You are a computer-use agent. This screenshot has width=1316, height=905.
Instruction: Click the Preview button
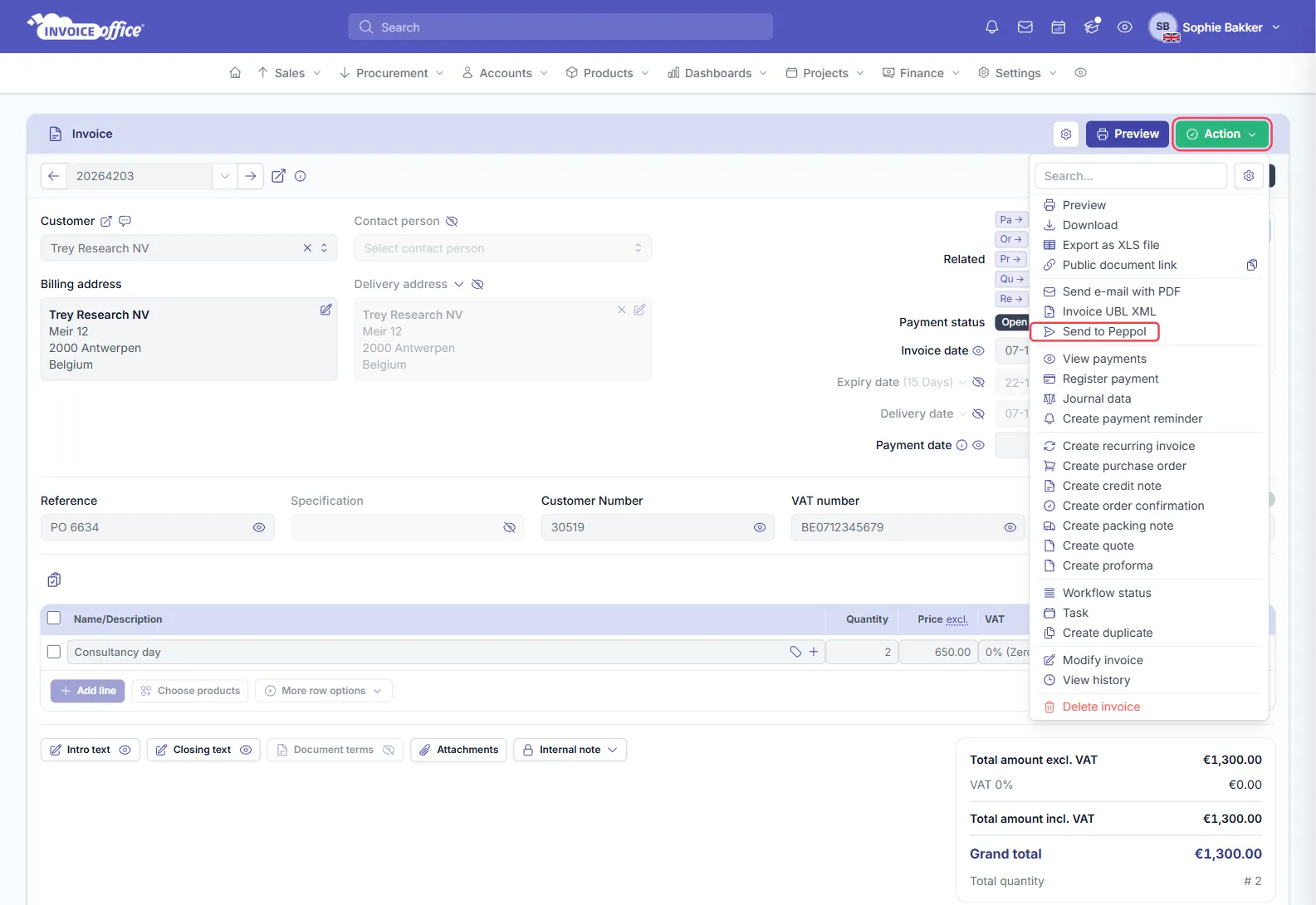click(x=1128, y=134)
